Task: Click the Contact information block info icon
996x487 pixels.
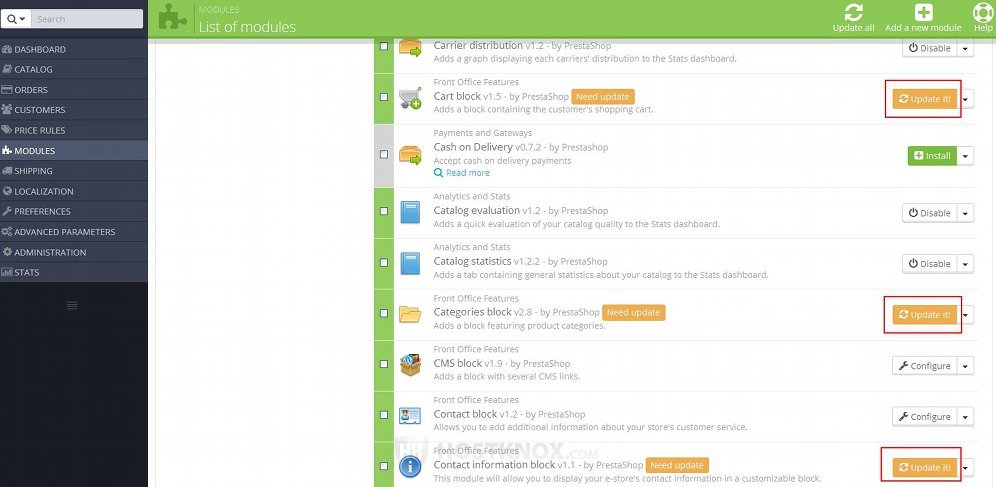Action: [410, 467]
